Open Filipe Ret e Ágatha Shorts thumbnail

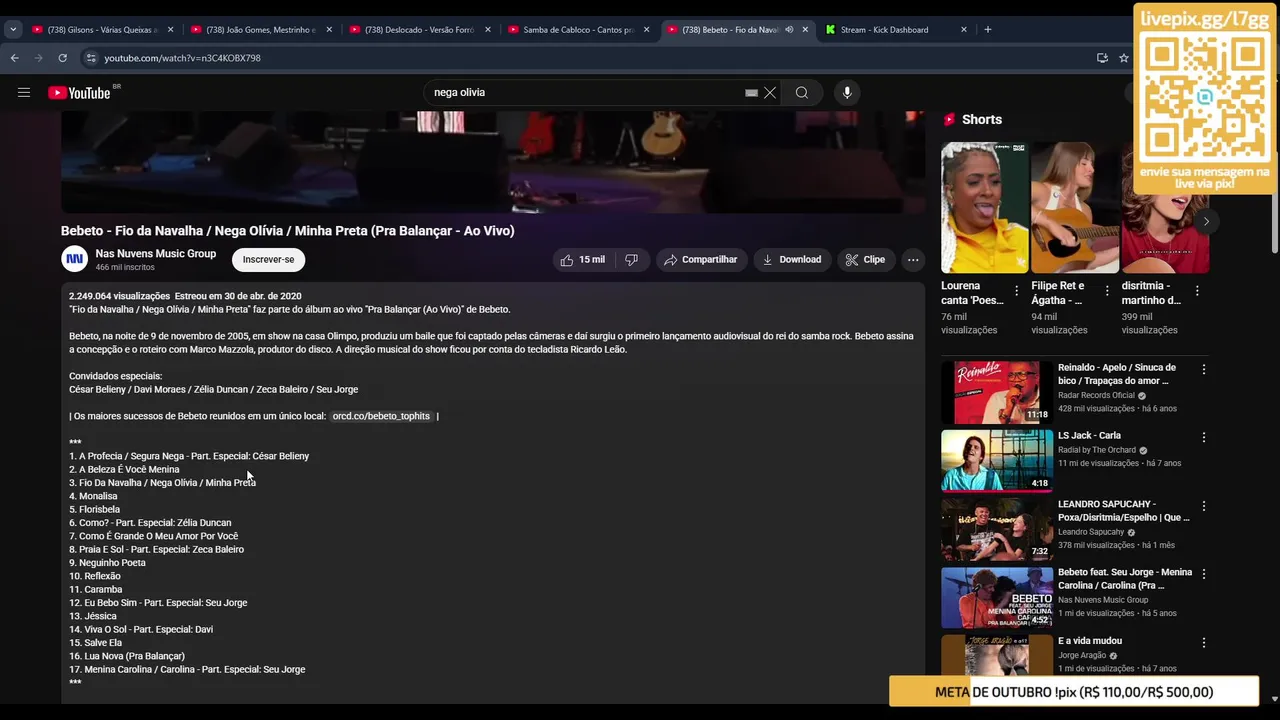point(1075,207)
